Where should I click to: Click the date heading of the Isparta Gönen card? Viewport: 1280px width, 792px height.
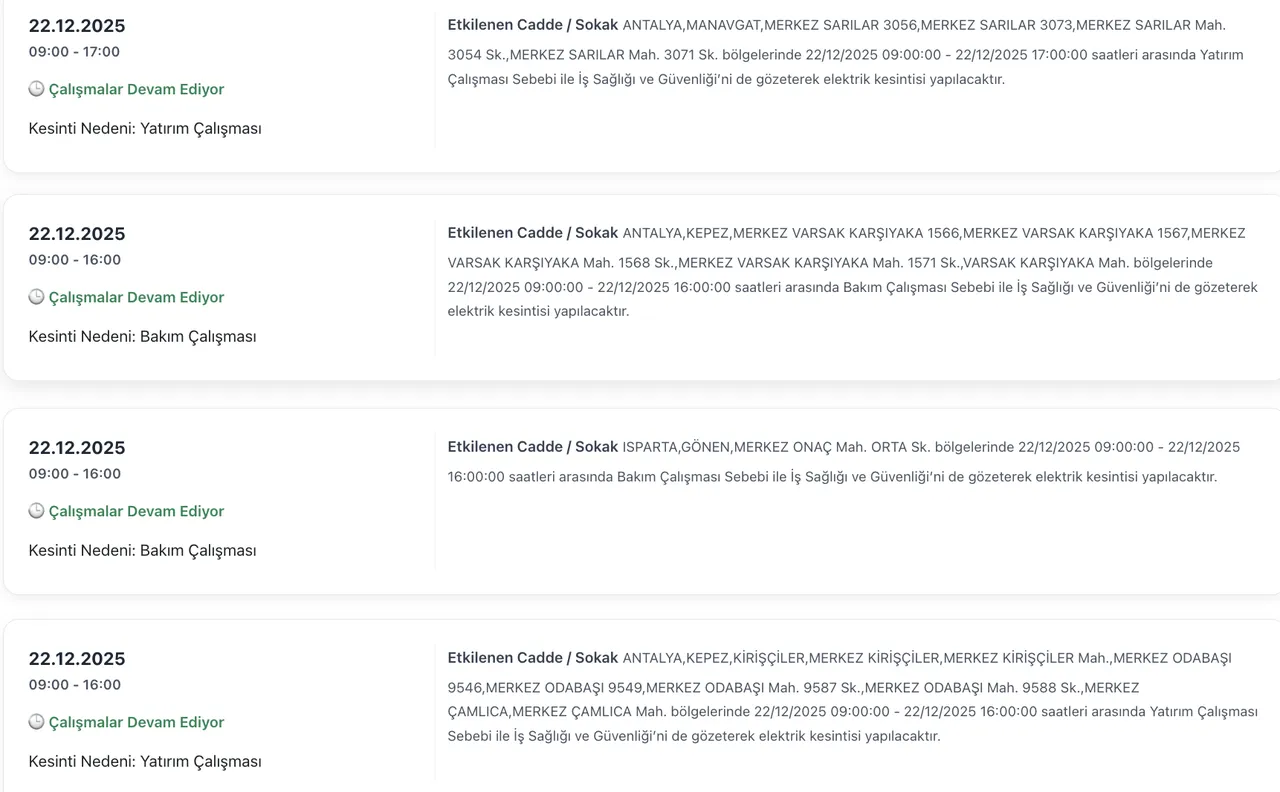point(77,448)
